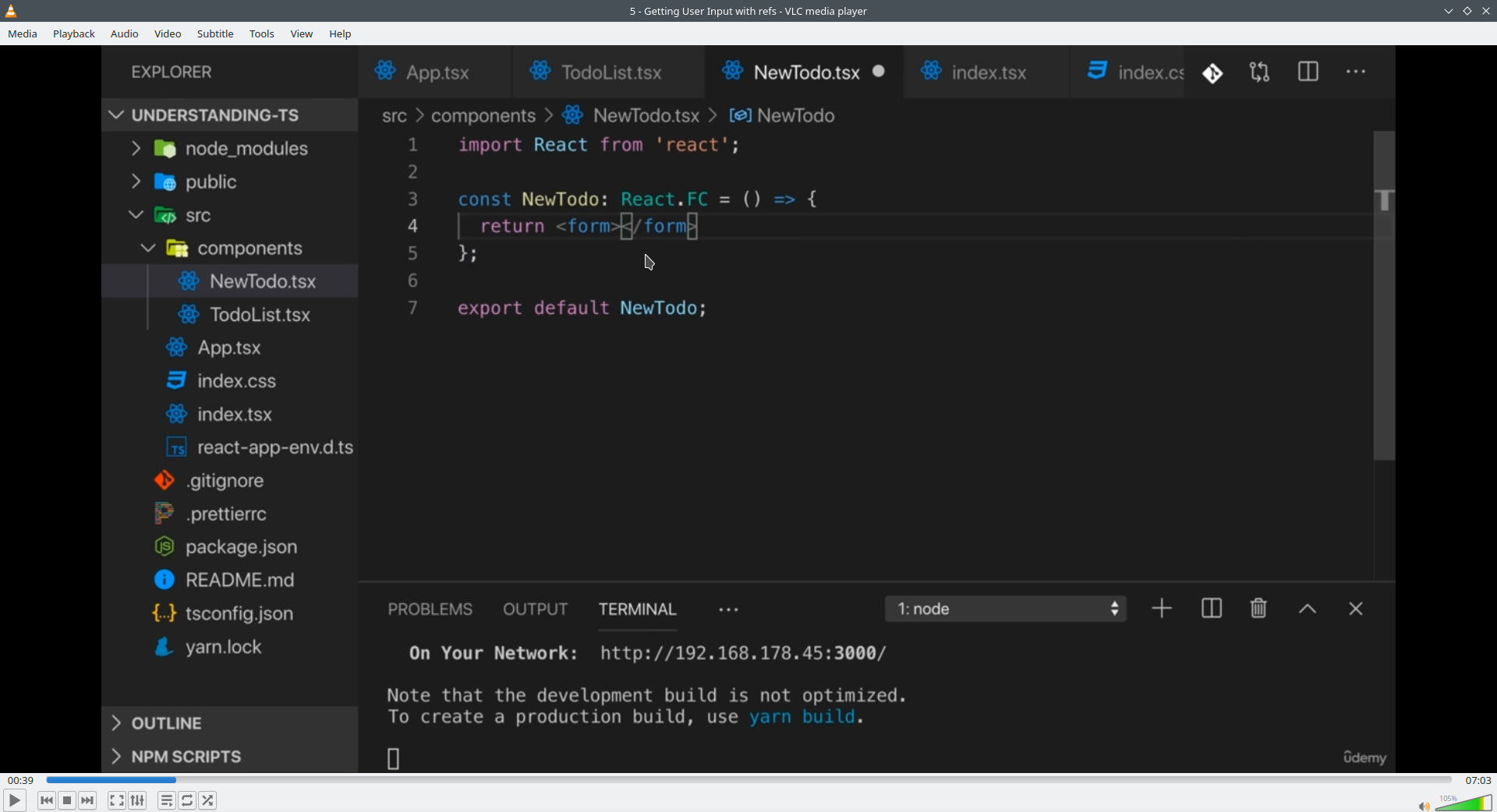Image resolution: width=1497 pixels, height=812 pixels.
Task: Open index.tsx in the explorer tree
Action: [230, 415]
